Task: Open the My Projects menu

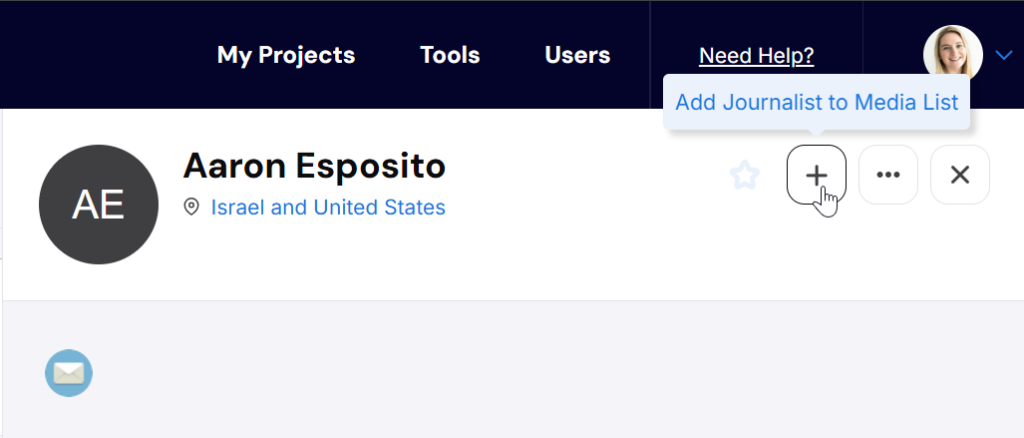Action: click(286, 55)
